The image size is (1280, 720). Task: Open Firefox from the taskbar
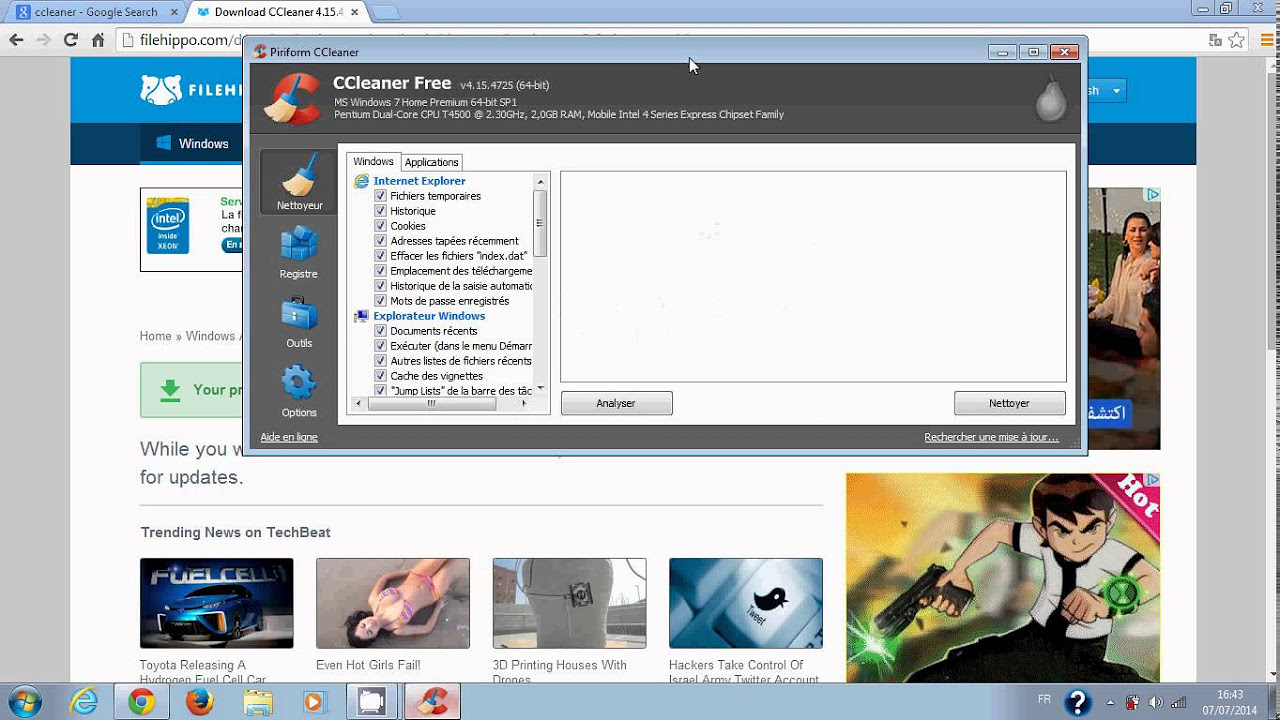(199, 702)
